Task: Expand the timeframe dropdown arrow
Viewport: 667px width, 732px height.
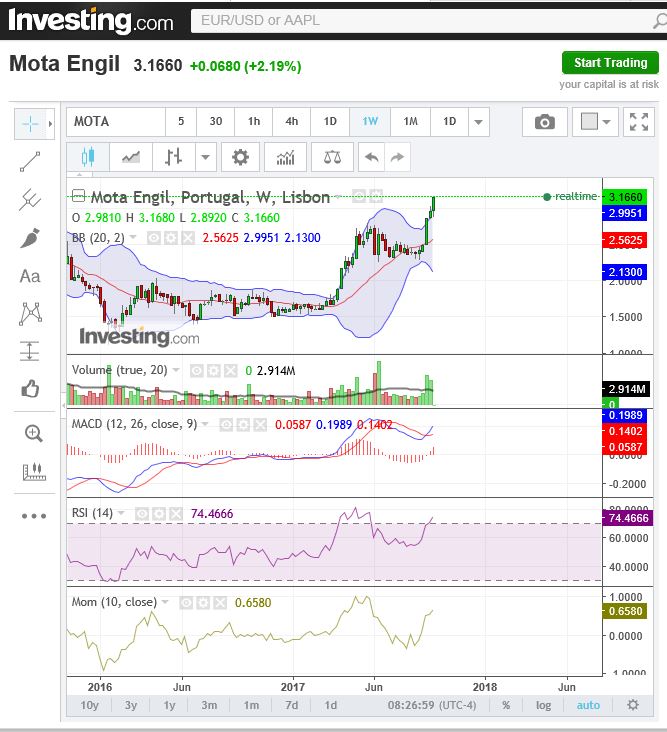Action: [478, 122]
